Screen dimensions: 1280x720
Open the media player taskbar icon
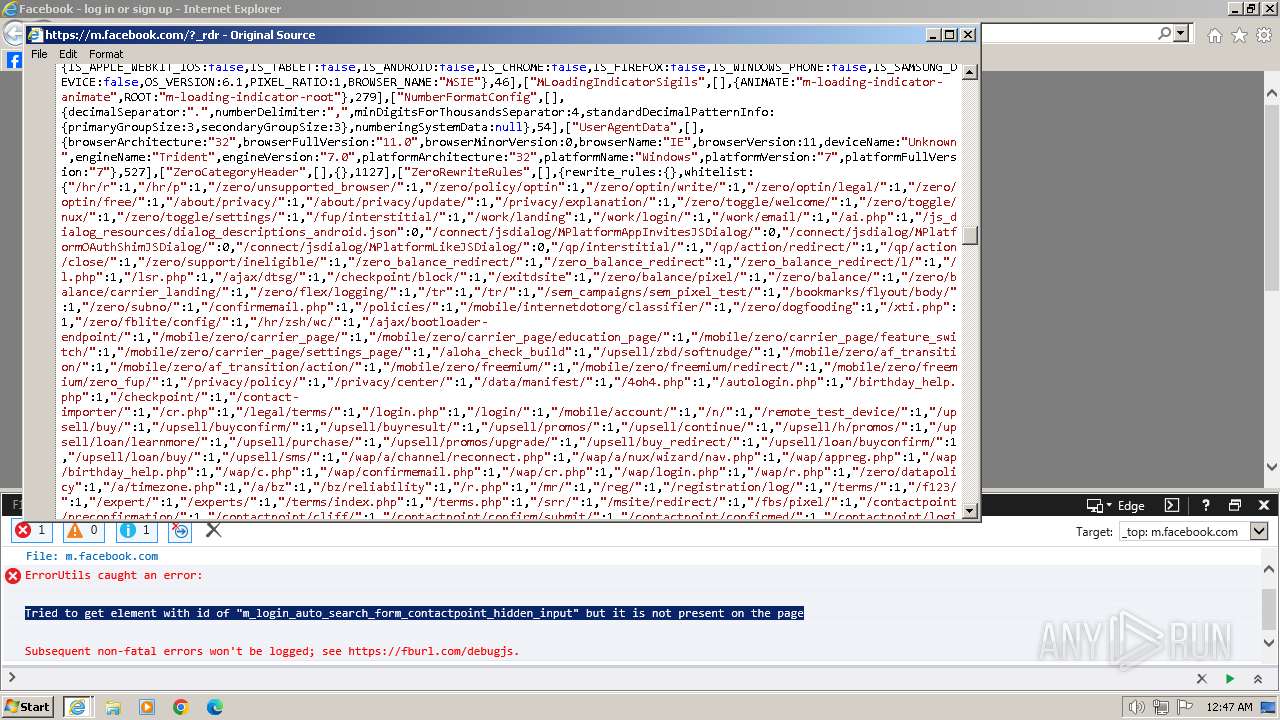pyautogui.click(x=147, y=707)
